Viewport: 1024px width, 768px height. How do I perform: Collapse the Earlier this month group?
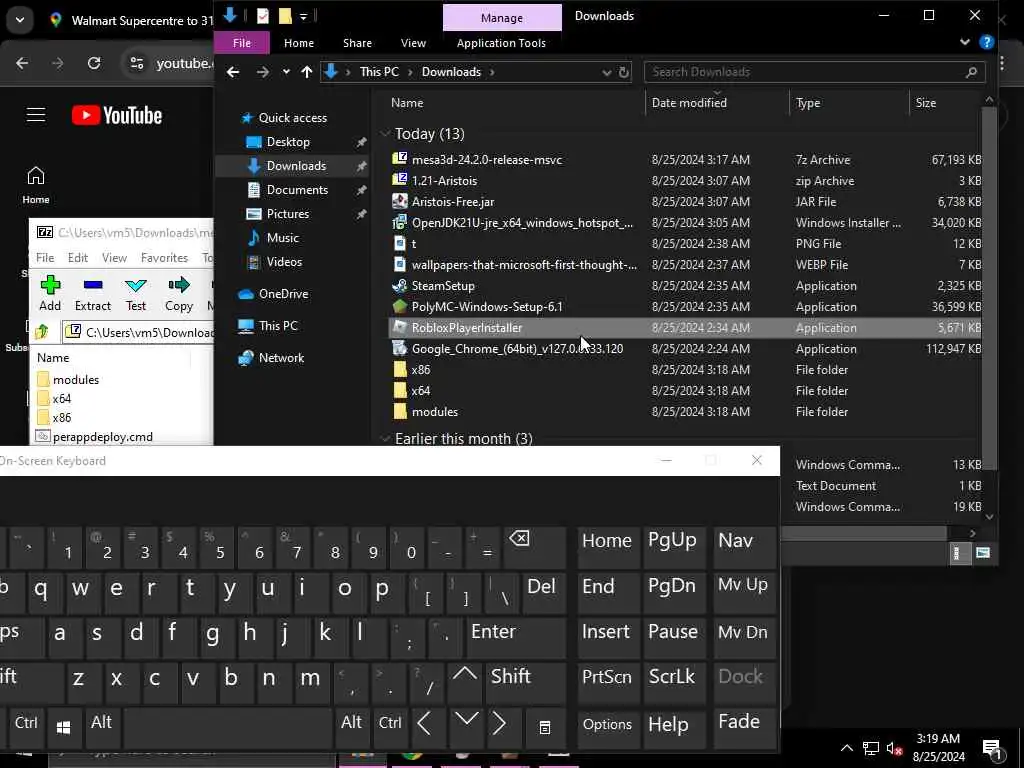385,438
